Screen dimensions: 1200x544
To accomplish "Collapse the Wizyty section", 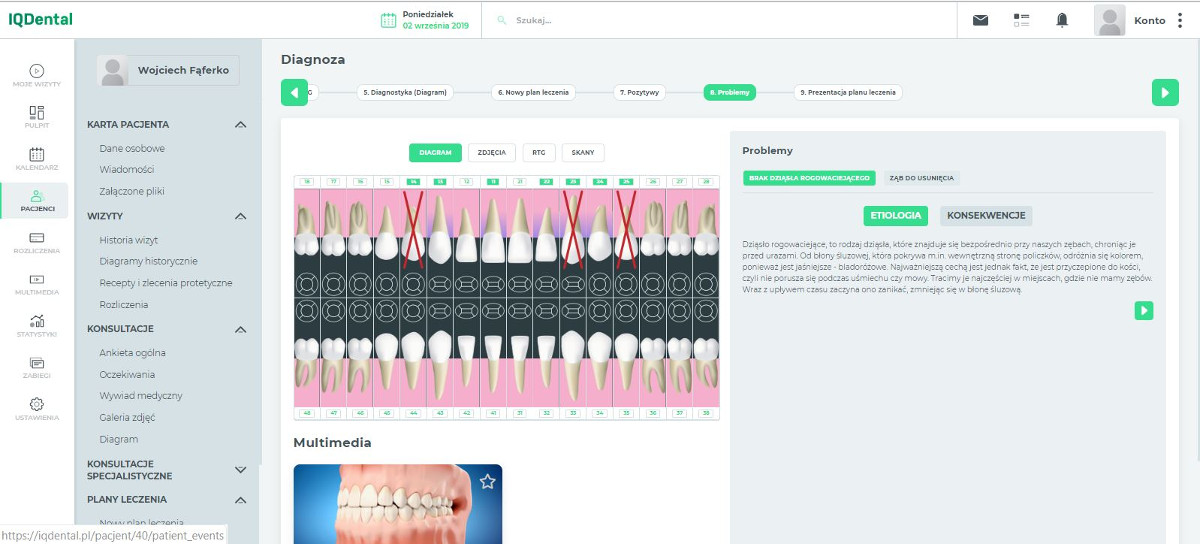I will pos(240,216).
